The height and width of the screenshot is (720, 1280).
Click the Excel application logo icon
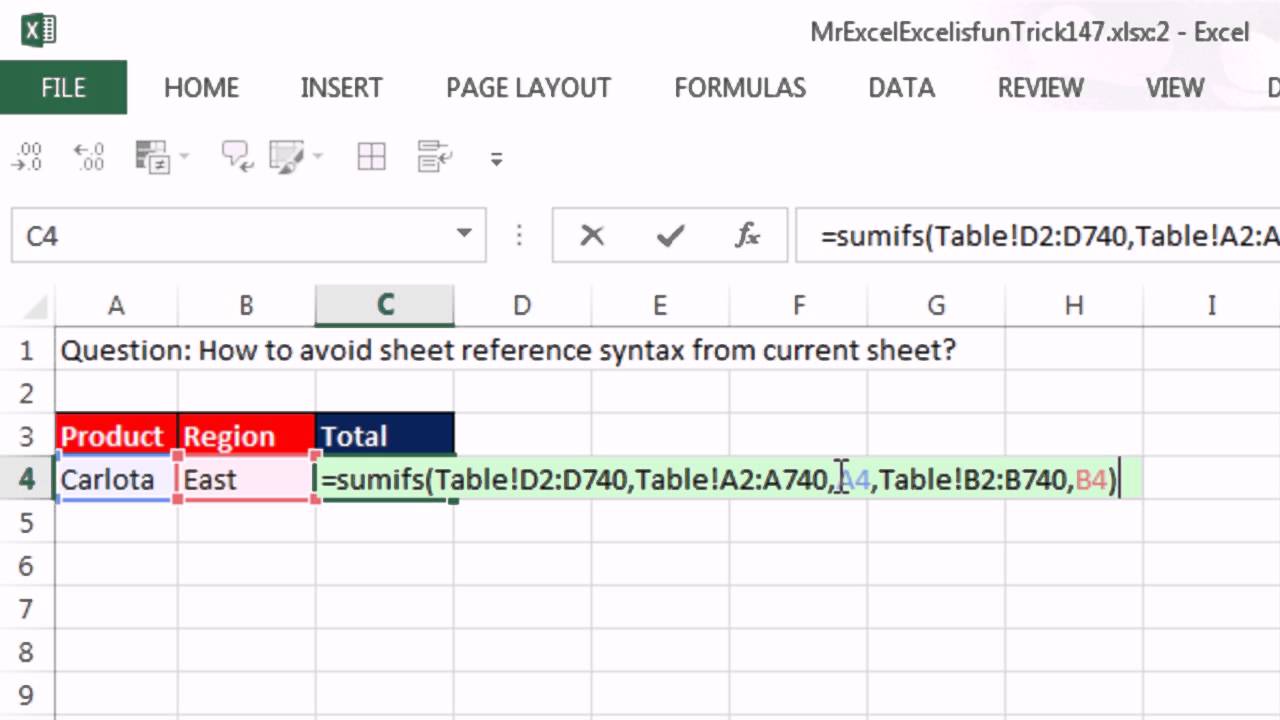(x=39, y=32)
